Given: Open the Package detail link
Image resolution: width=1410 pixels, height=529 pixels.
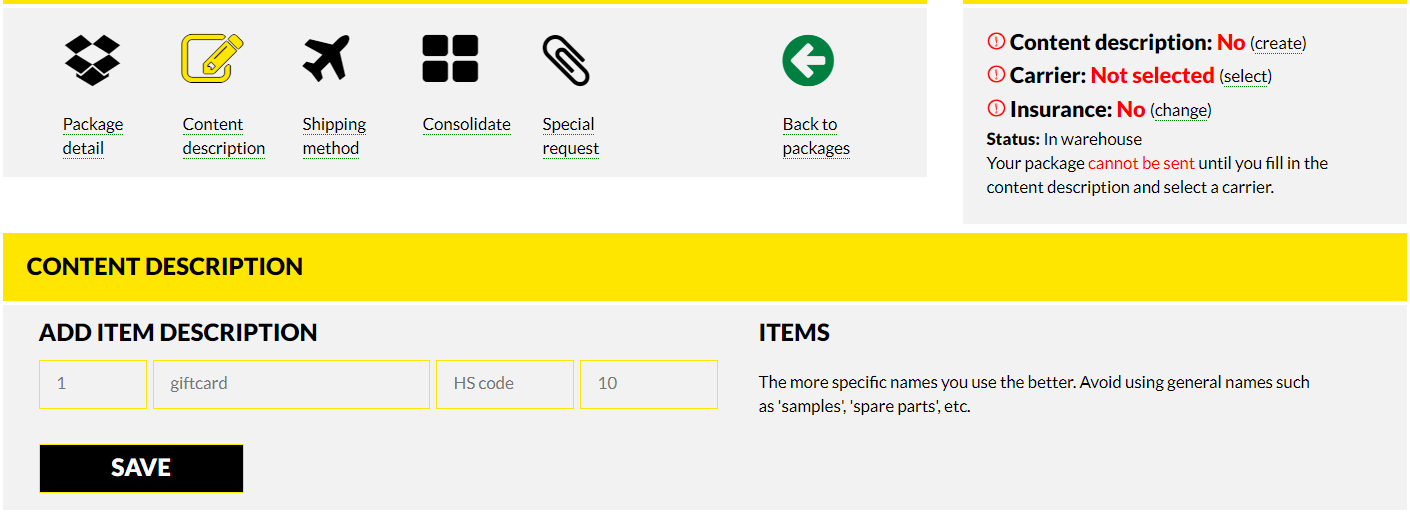Looking at the screenshot, I should (x=93, y=136).
